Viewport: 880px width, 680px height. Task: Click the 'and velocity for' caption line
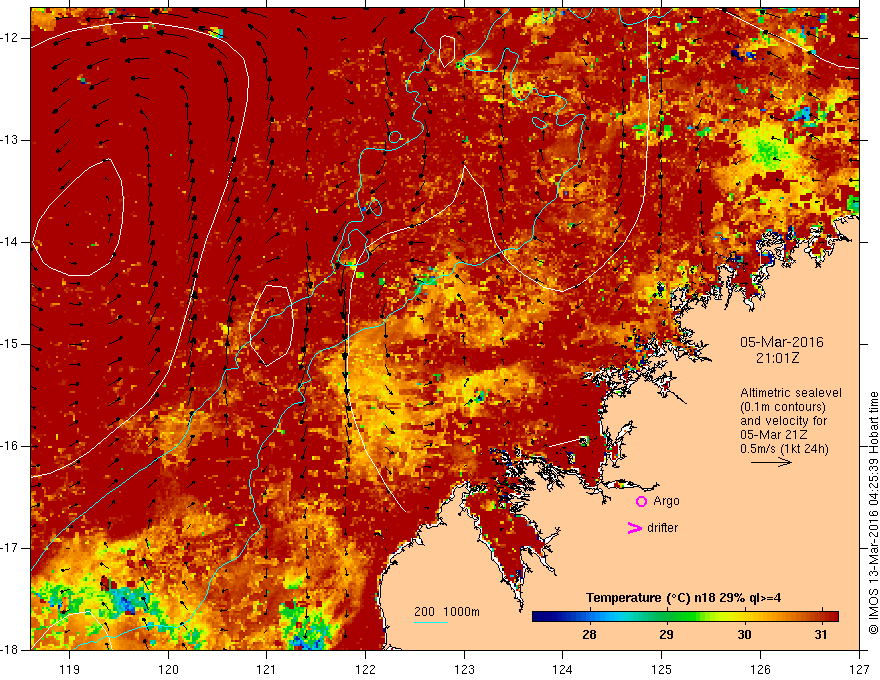[783, 421]
